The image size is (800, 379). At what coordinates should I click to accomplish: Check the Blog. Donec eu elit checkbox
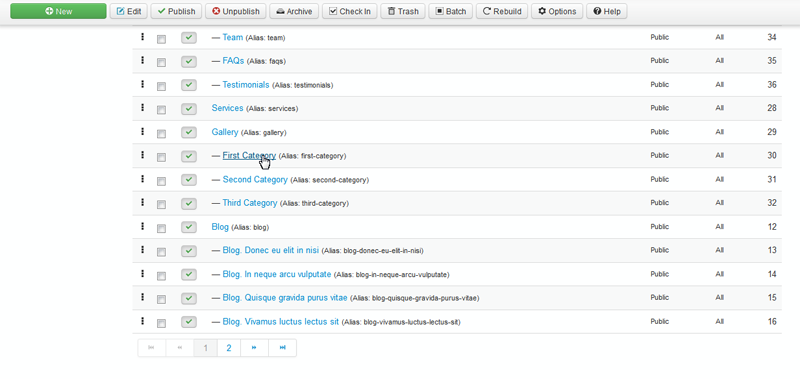click(x=161, y=252)
